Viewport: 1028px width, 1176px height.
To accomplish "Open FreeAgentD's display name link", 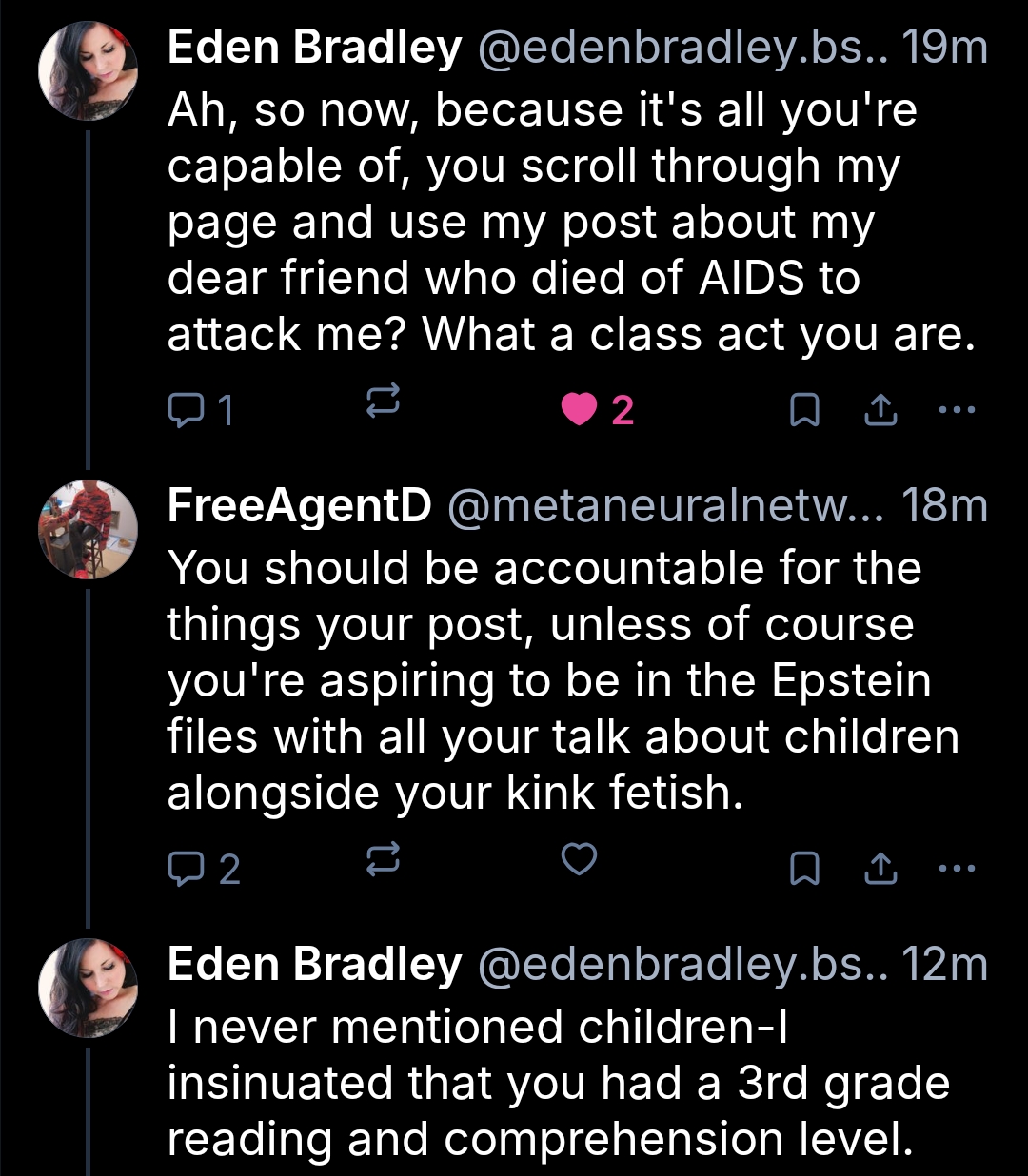I will [x=299, y=505].
